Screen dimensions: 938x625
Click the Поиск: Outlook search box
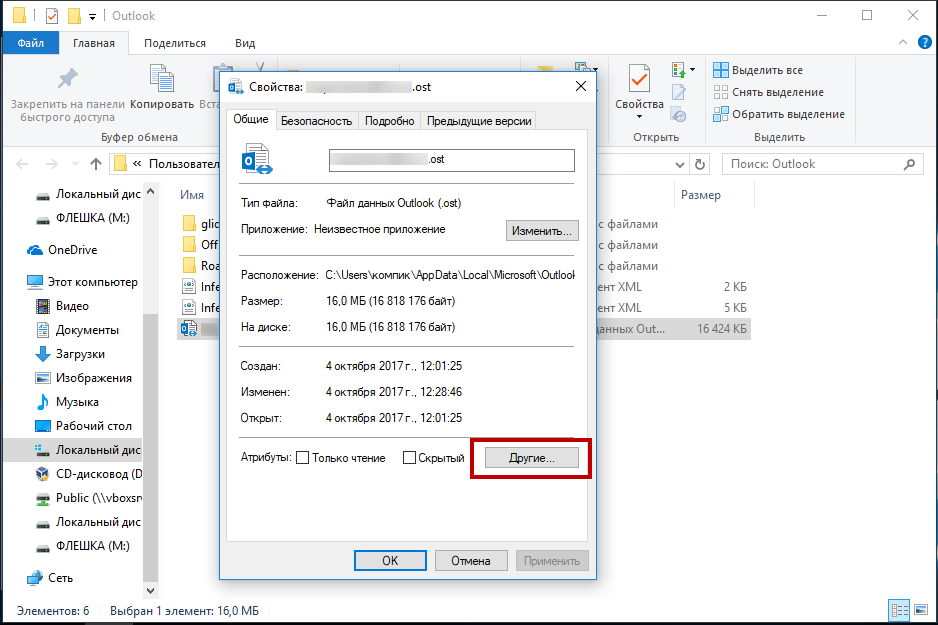click(823, 164)
